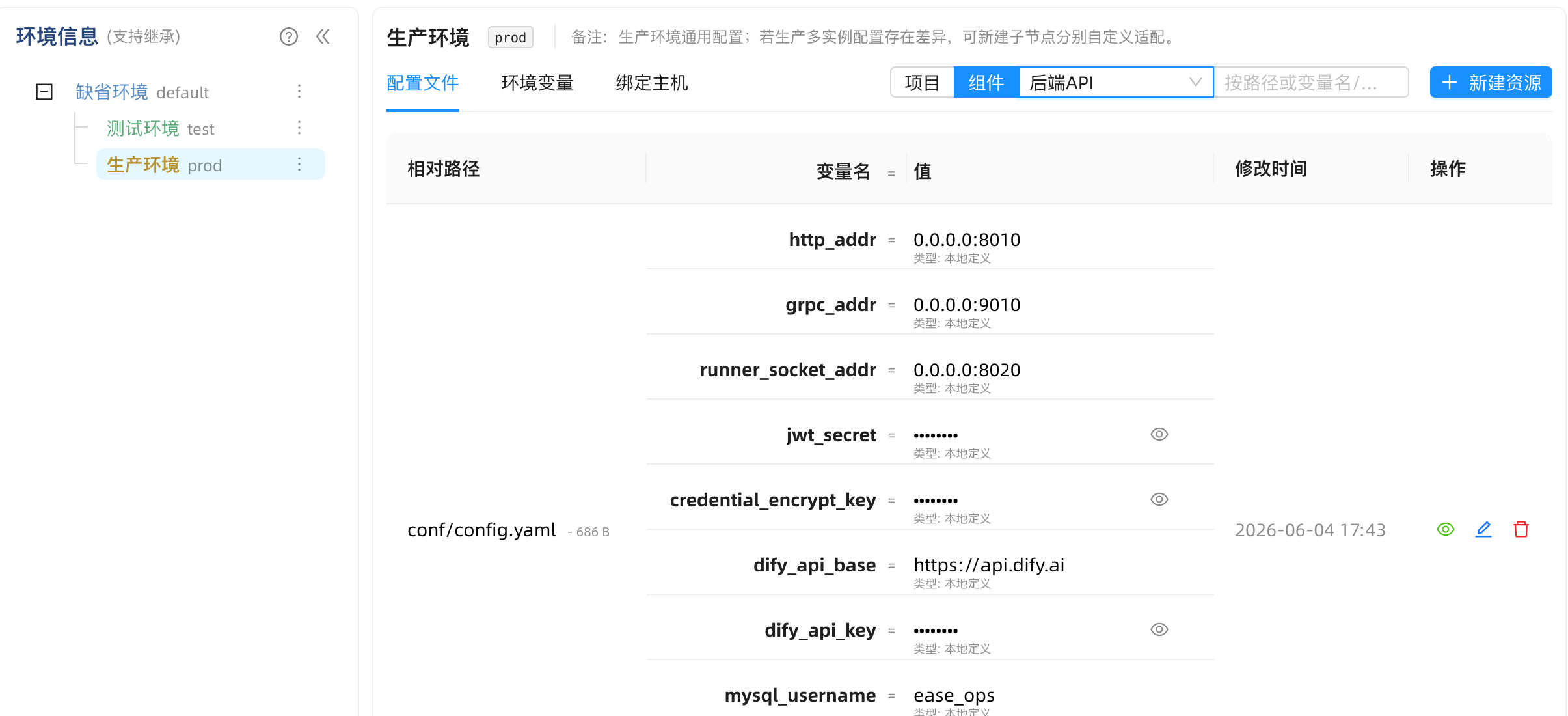Select the 组件 scope option

point(986,83)
